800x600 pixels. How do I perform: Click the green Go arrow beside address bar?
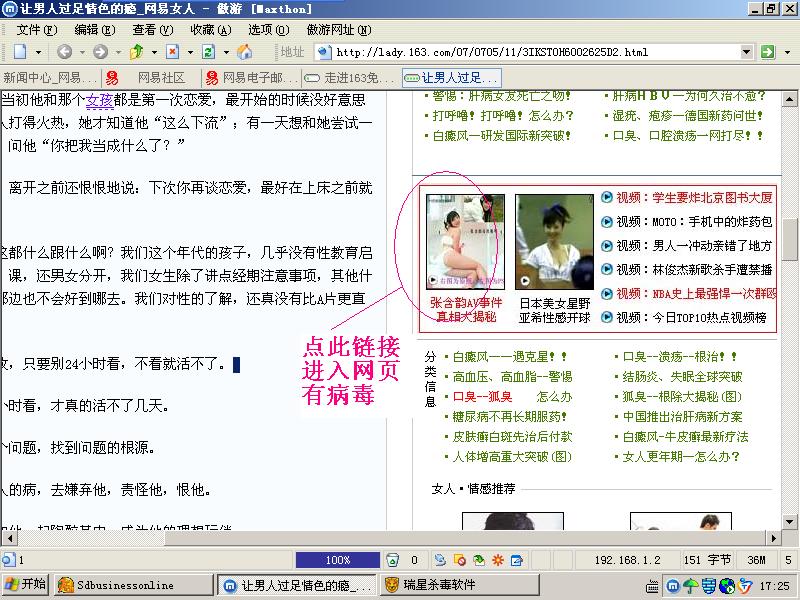point(767,52)
